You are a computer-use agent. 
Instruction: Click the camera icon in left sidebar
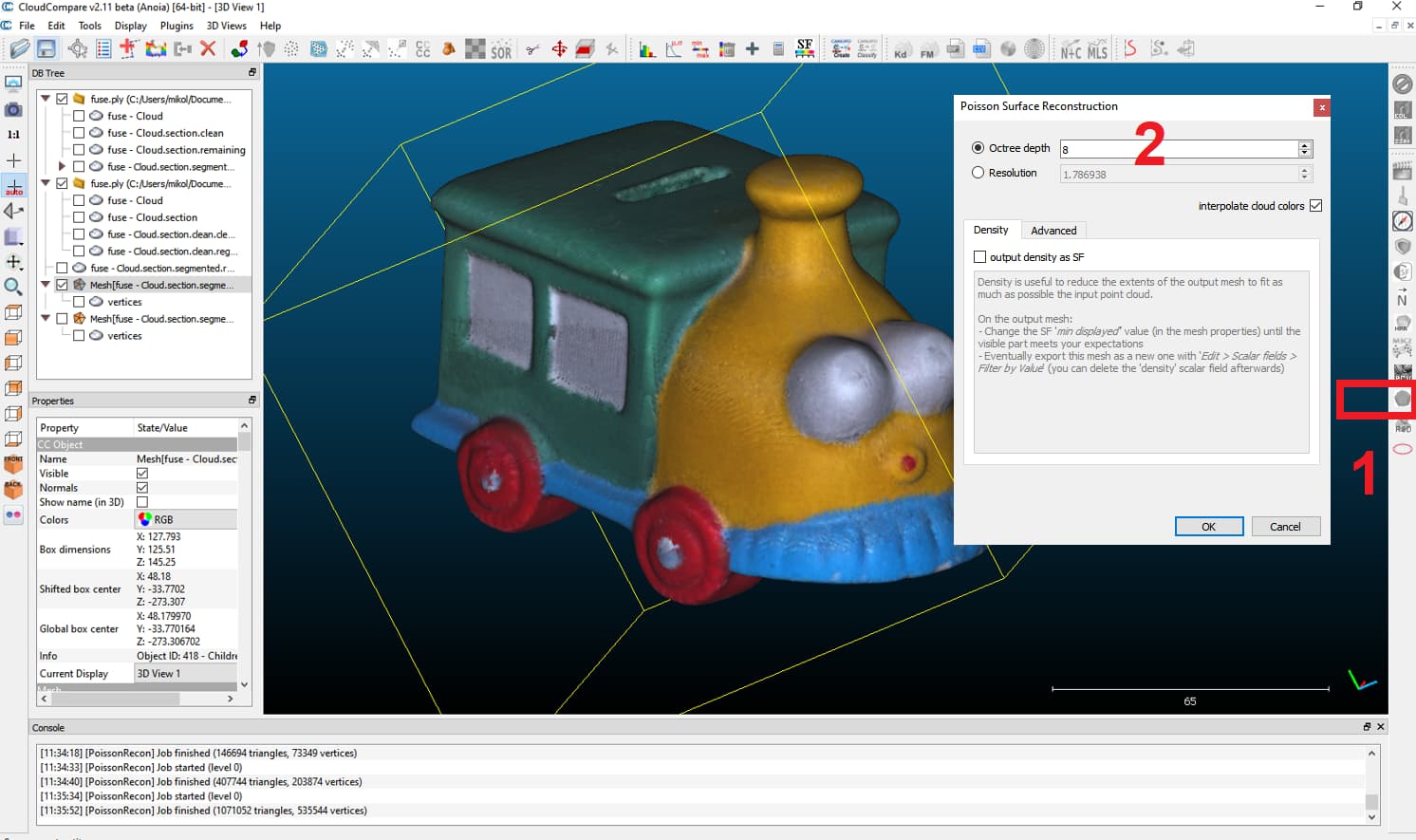[x=13, y=110]
